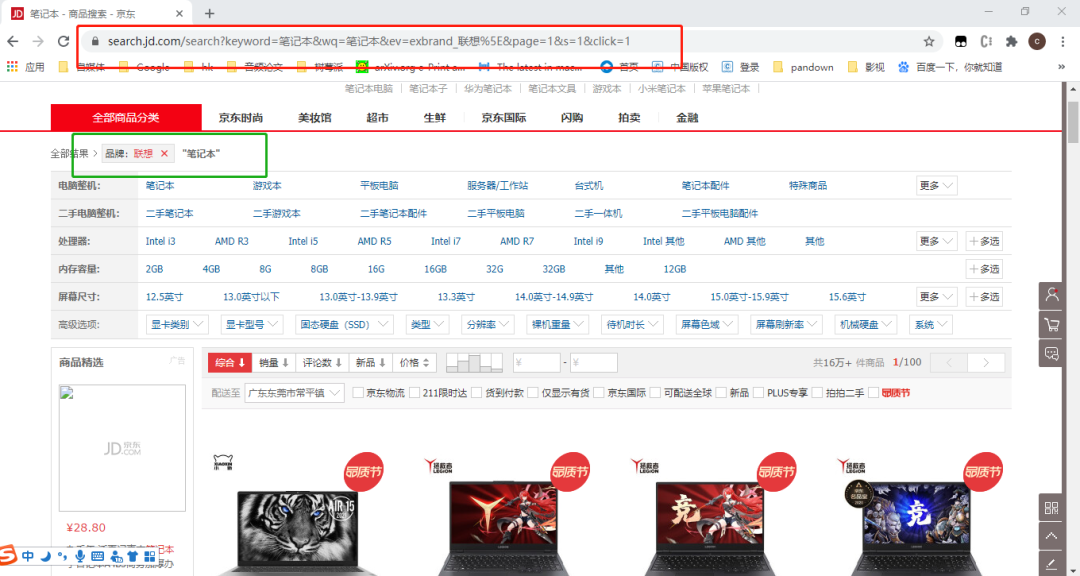Sort results by 销量
This screenshot has height=576, width=1080.
[x=273, y=362]
